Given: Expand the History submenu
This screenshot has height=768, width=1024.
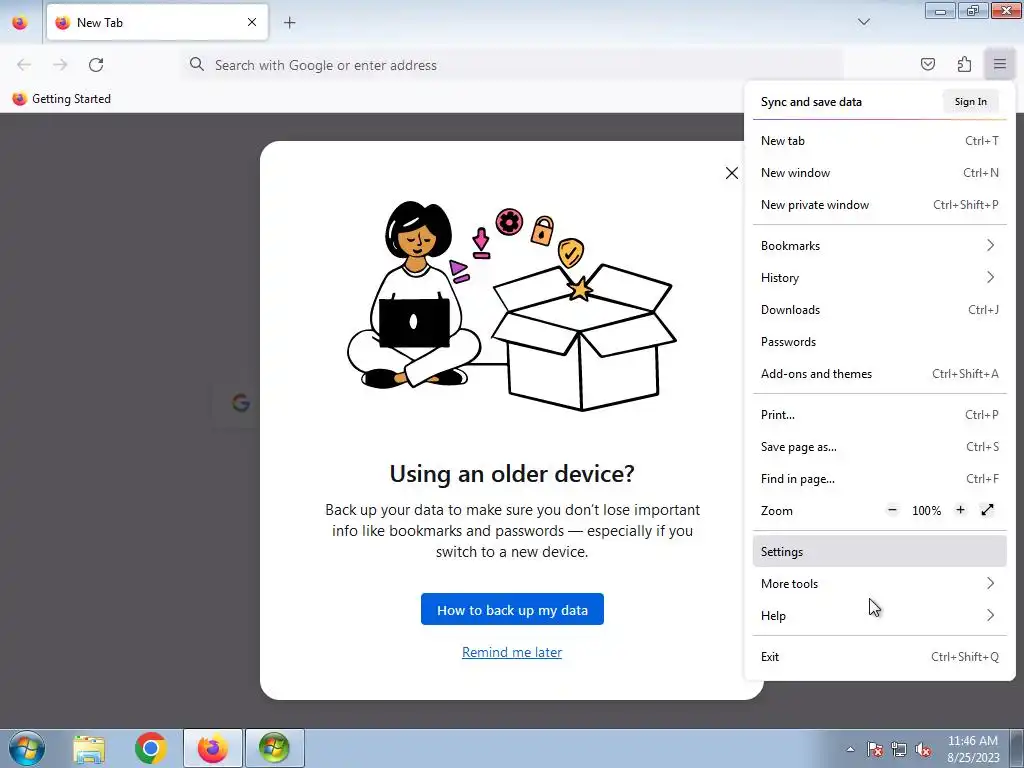Looking at the screenshot, I should click(879, 278).
